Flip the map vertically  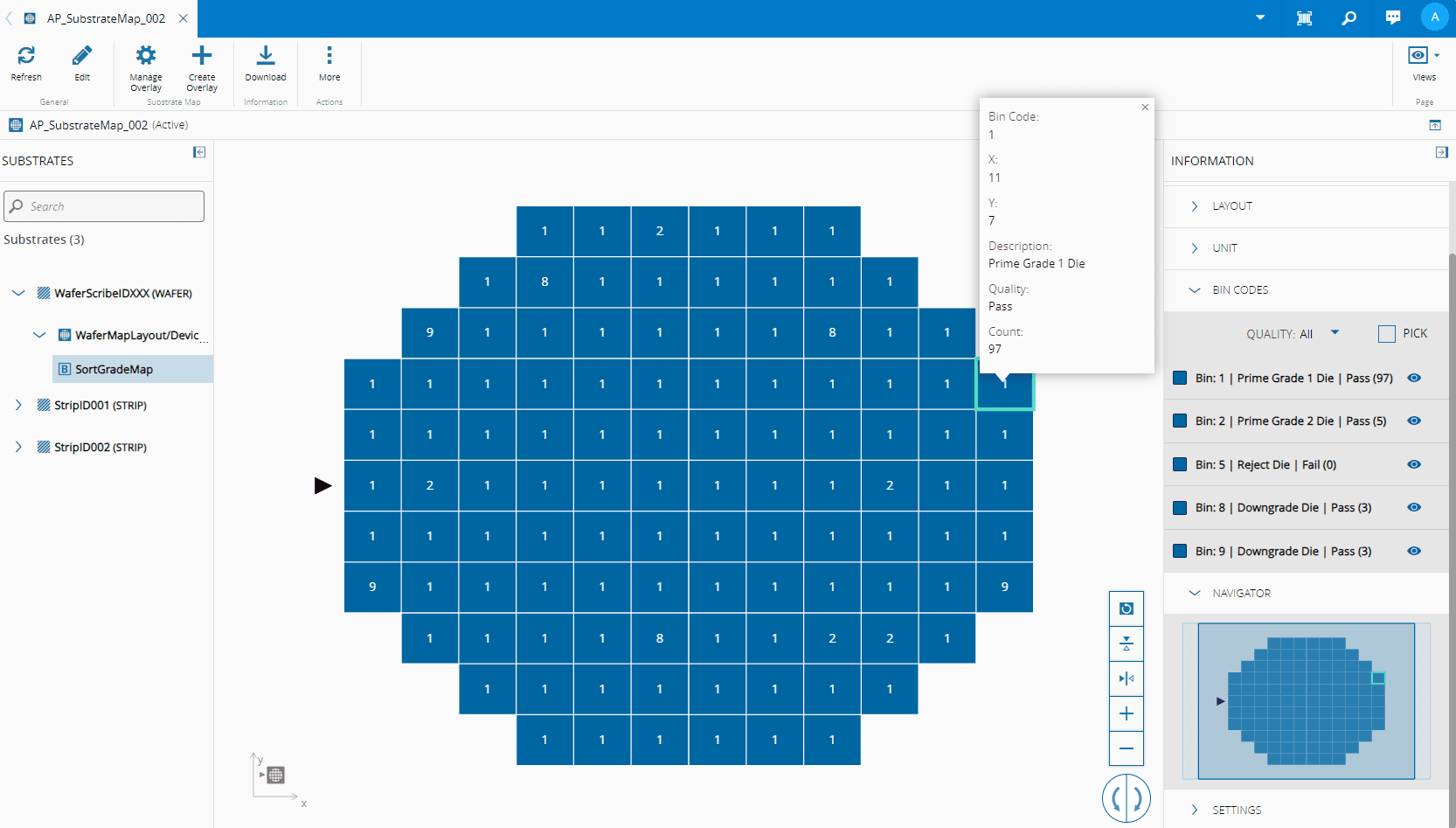coord(1127,644)
